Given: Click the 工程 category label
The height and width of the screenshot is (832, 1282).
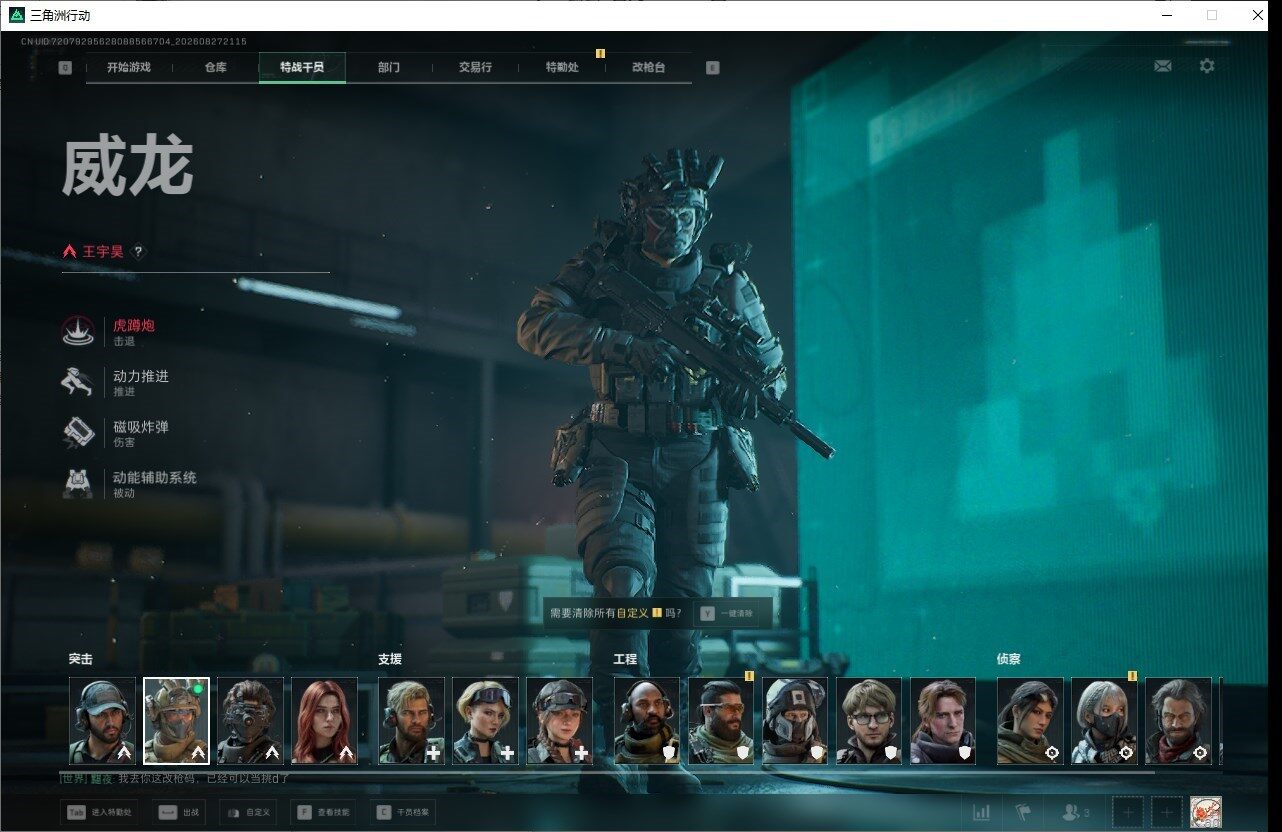Looking at the screenshot, I should click(x=625, y=659).
